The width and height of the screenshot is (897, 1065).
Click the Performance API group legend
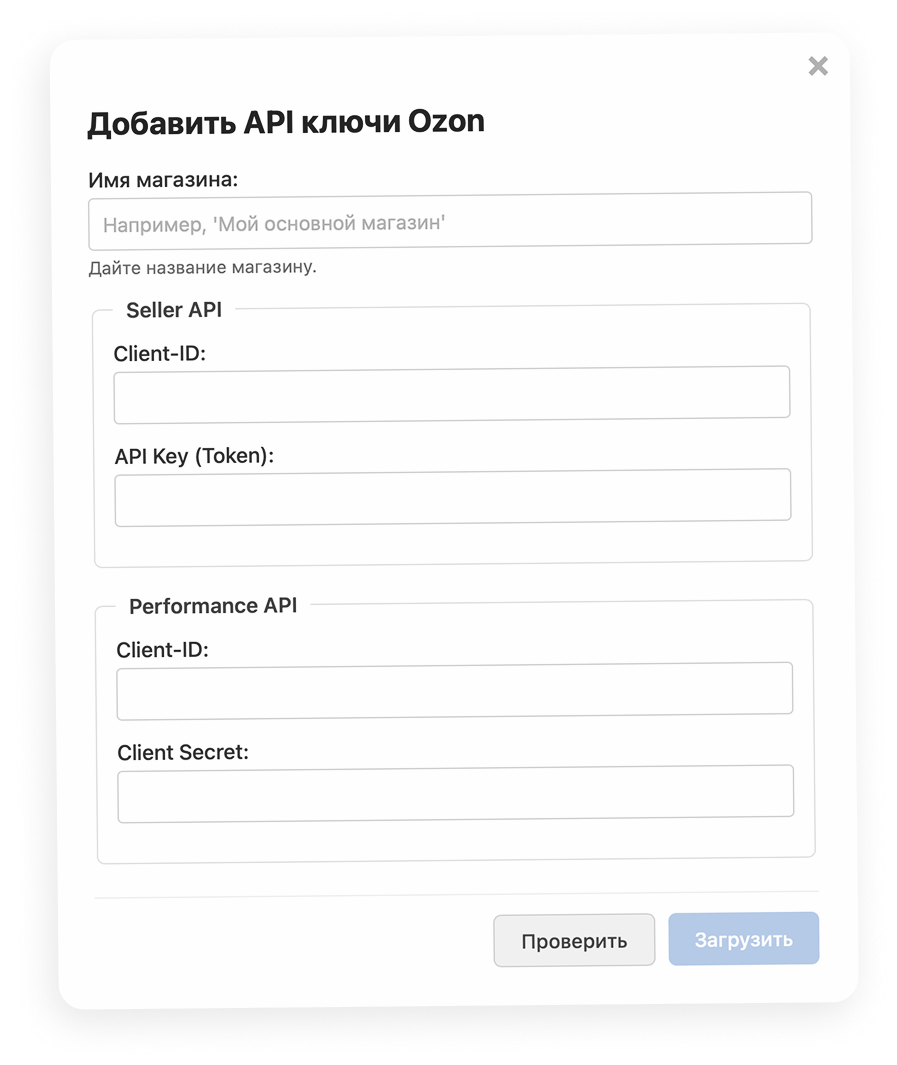(x=213, y=605)
